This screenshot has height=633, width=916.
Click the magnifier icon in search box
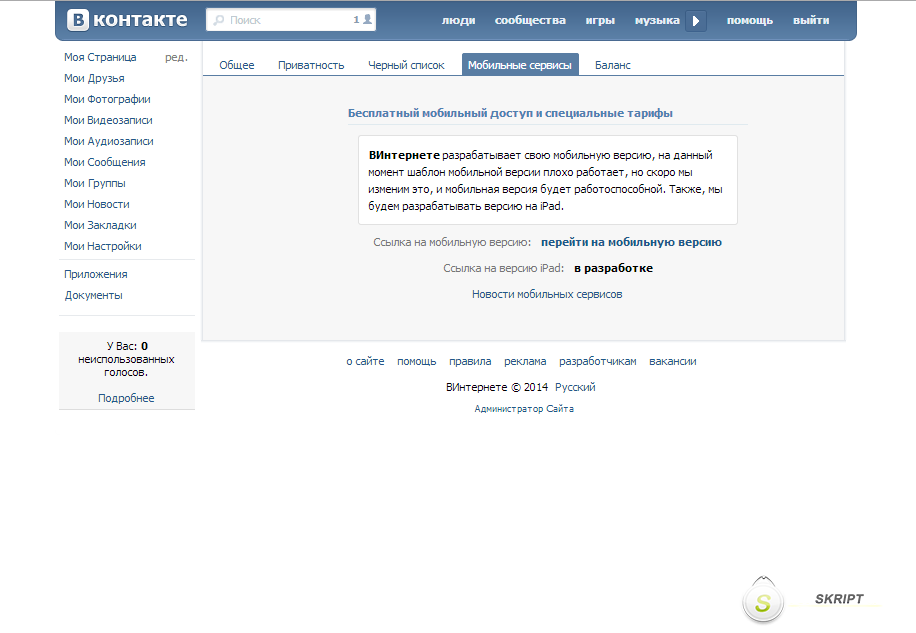(218, 20)
